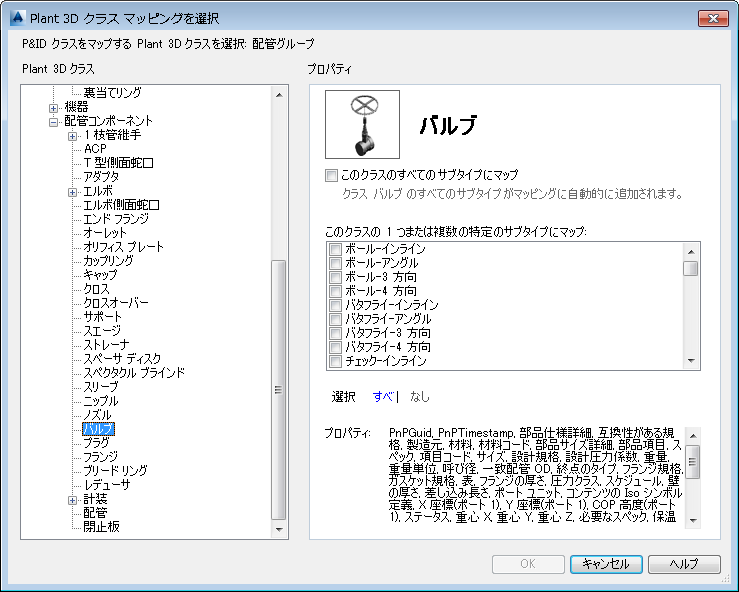The height and width of the screenshot is (592, 739).
Task: Open help with ヘルプ button
Action: click(684, 564)
